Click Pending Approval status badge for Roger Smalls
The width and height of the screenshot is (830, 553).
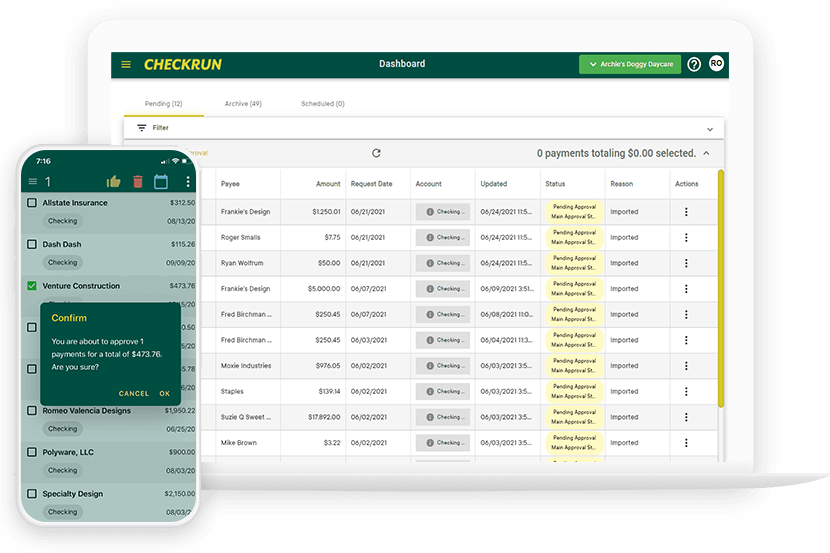(x=574, y=238)
